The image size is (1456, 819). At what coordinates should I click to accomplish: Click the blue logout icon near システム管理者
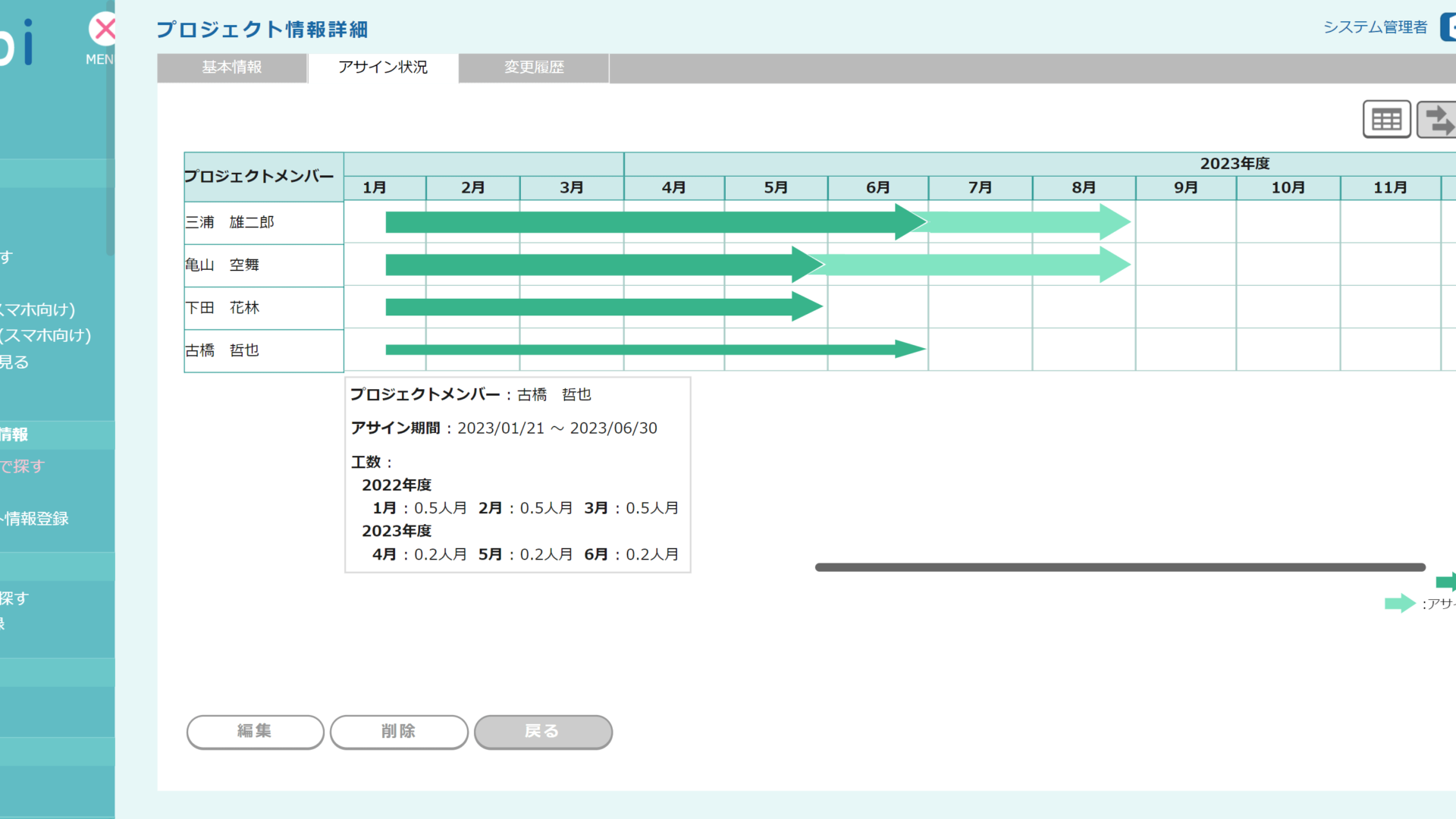coord(1448,27)
